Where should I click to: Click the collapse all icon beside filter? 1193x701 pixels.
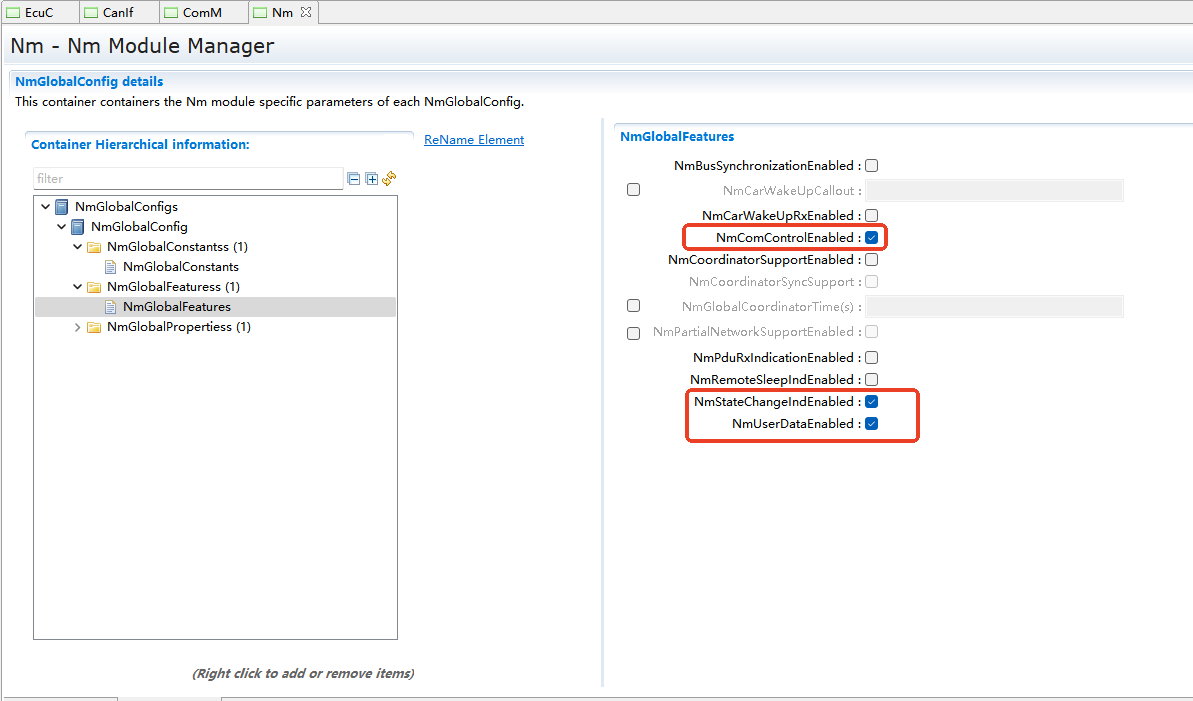[353, 179]
